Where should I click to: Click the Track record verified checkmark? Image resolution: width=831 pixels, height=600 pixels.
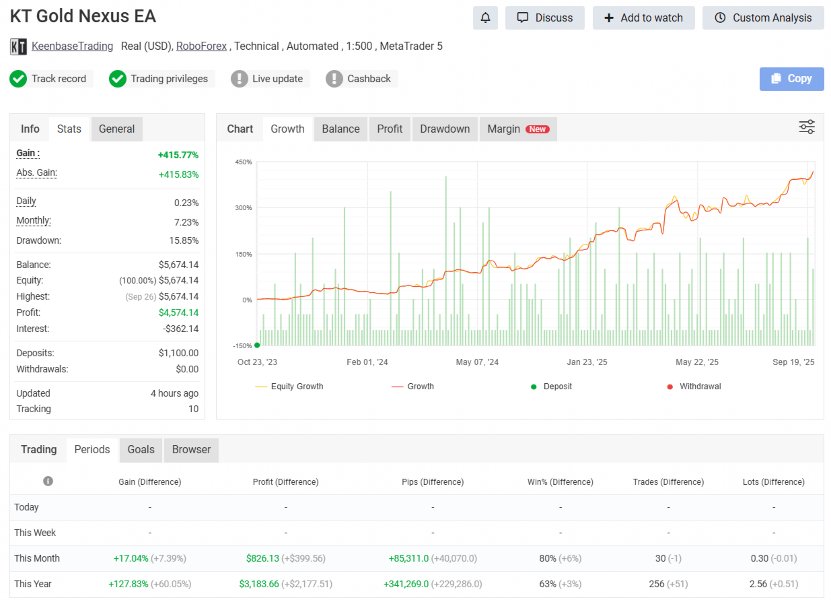17,78
